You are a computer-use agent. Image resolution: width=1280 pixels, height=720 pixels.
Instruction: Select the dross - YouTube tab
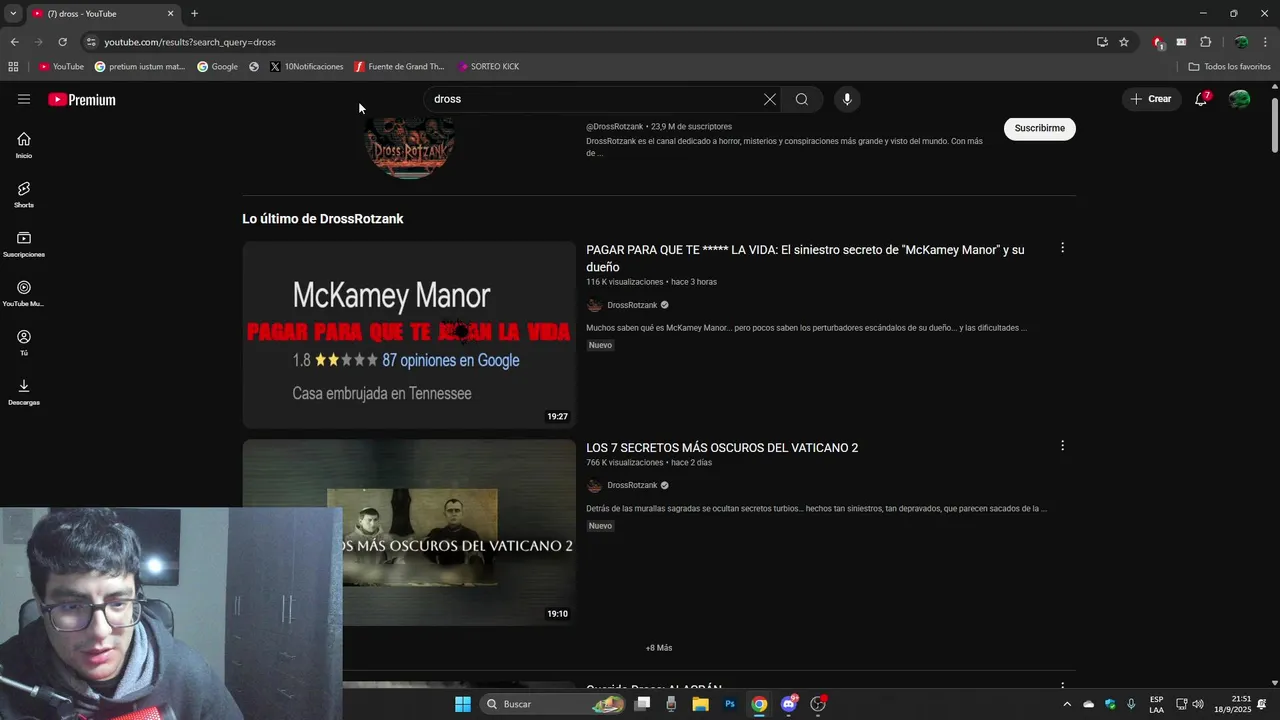[x=102, y=14]
